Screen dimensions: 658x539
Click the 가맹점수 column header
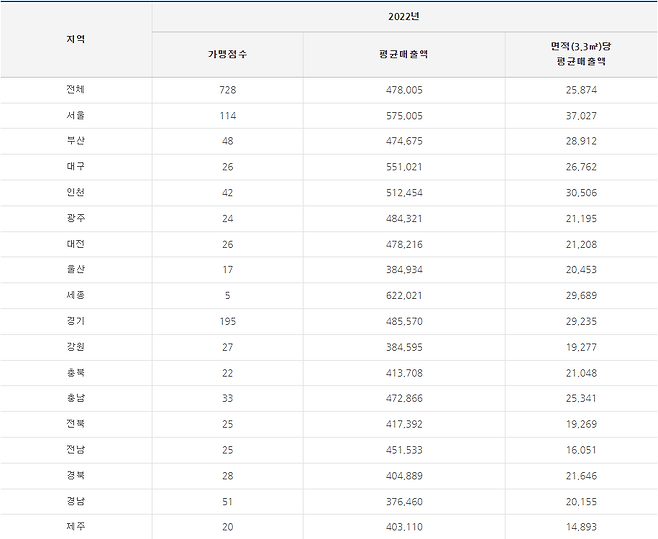227,54
